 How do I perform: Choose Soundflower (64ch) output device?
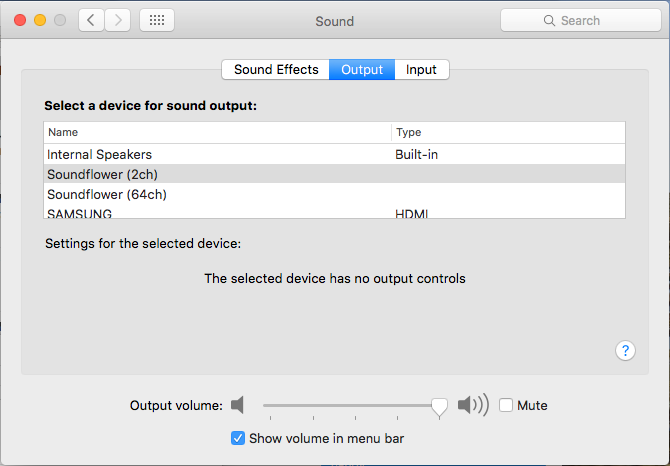coord(334,194)
